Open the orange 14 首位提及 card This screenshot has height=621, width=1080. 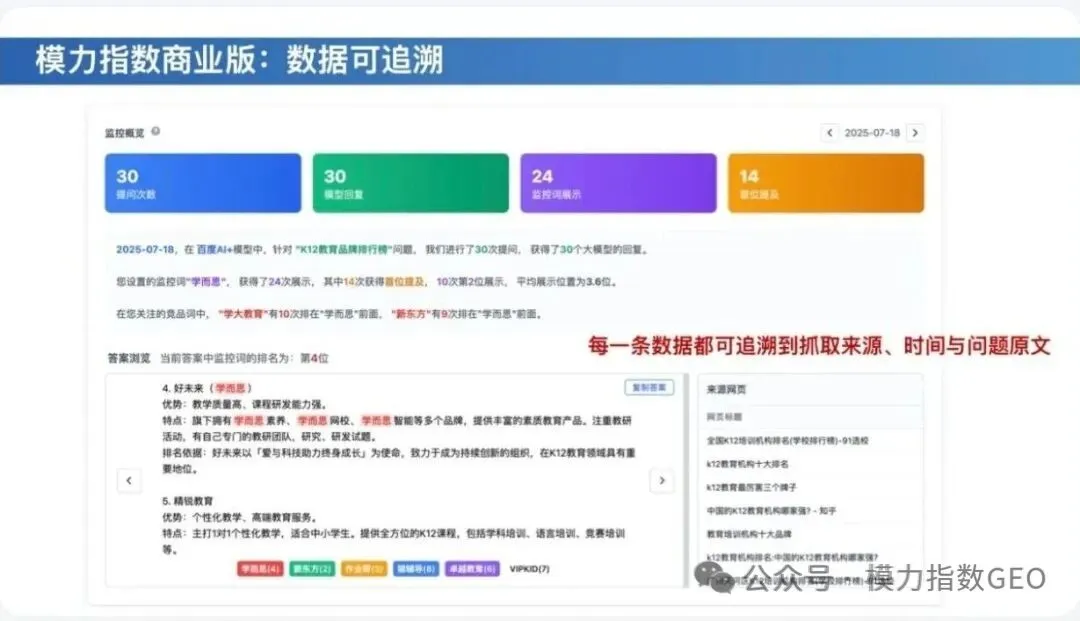[x=826, y=183]
